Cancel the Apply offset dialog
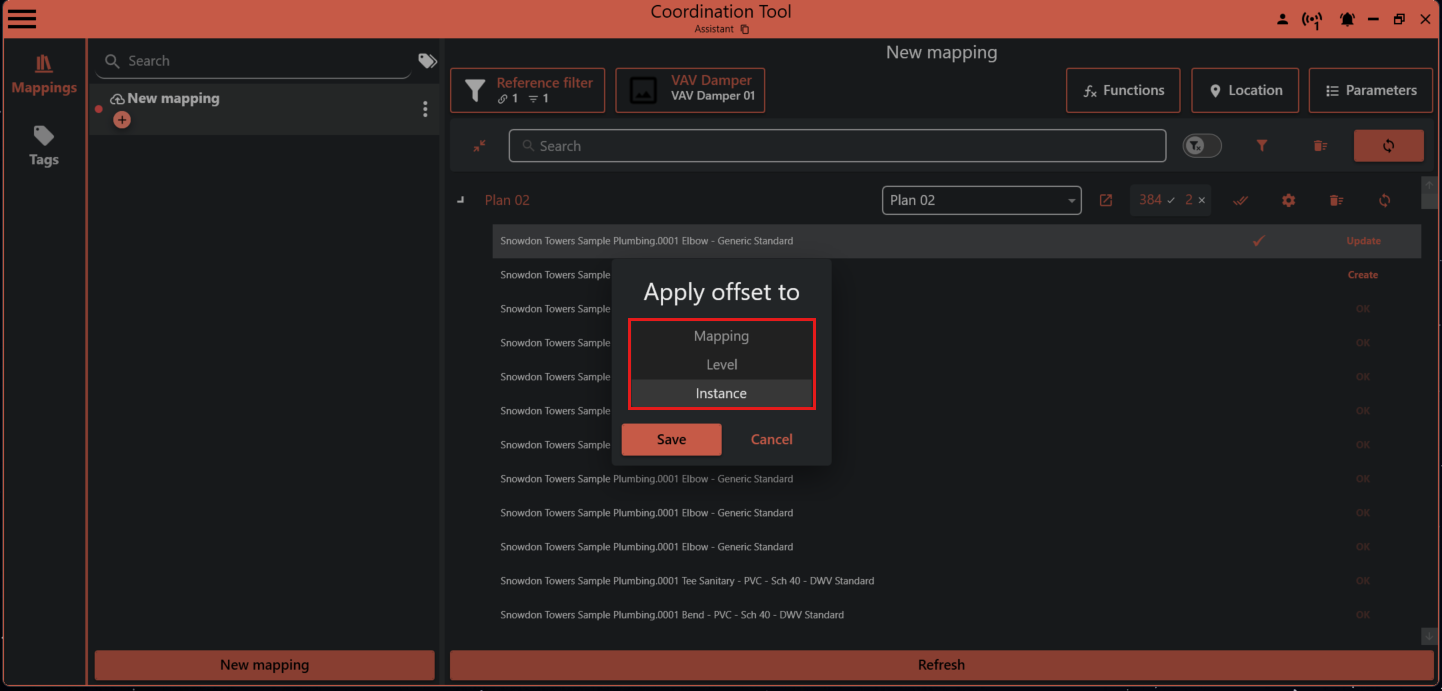 pyautogui.click(x=771, y=439)
